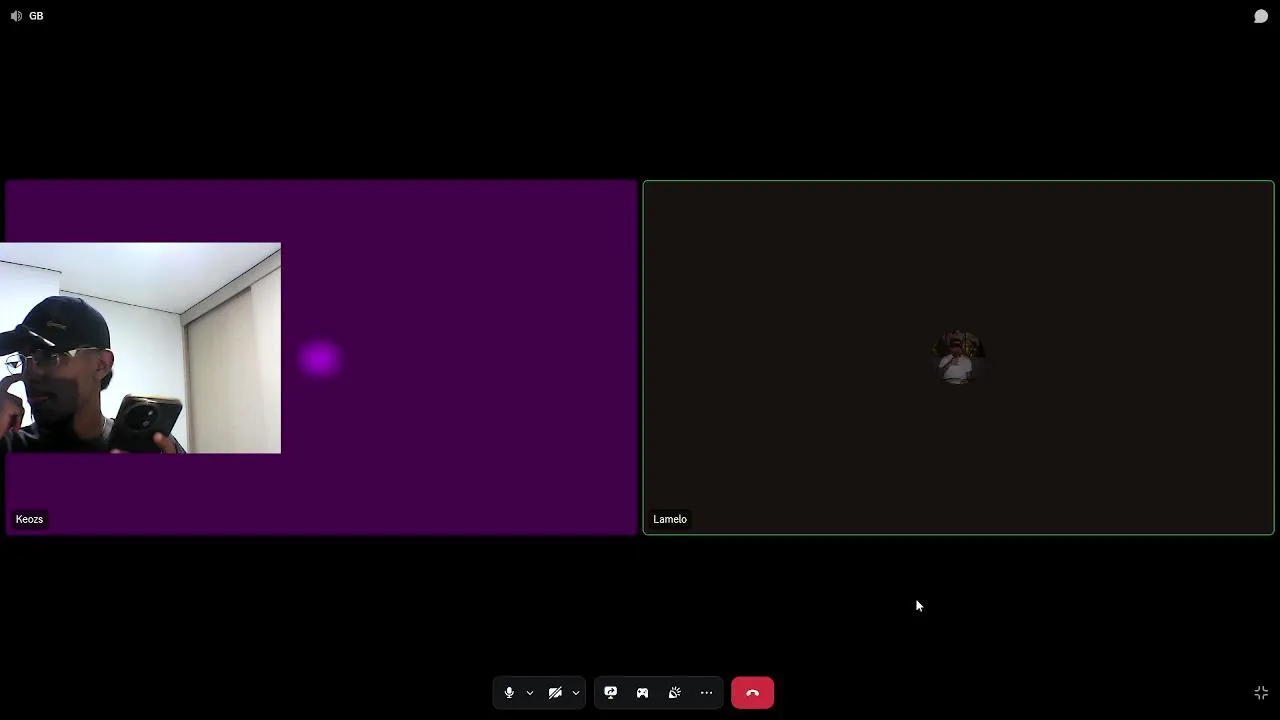Open microphone input options arrow
This screenshot has height=720, width=1280.
[530, 693]
